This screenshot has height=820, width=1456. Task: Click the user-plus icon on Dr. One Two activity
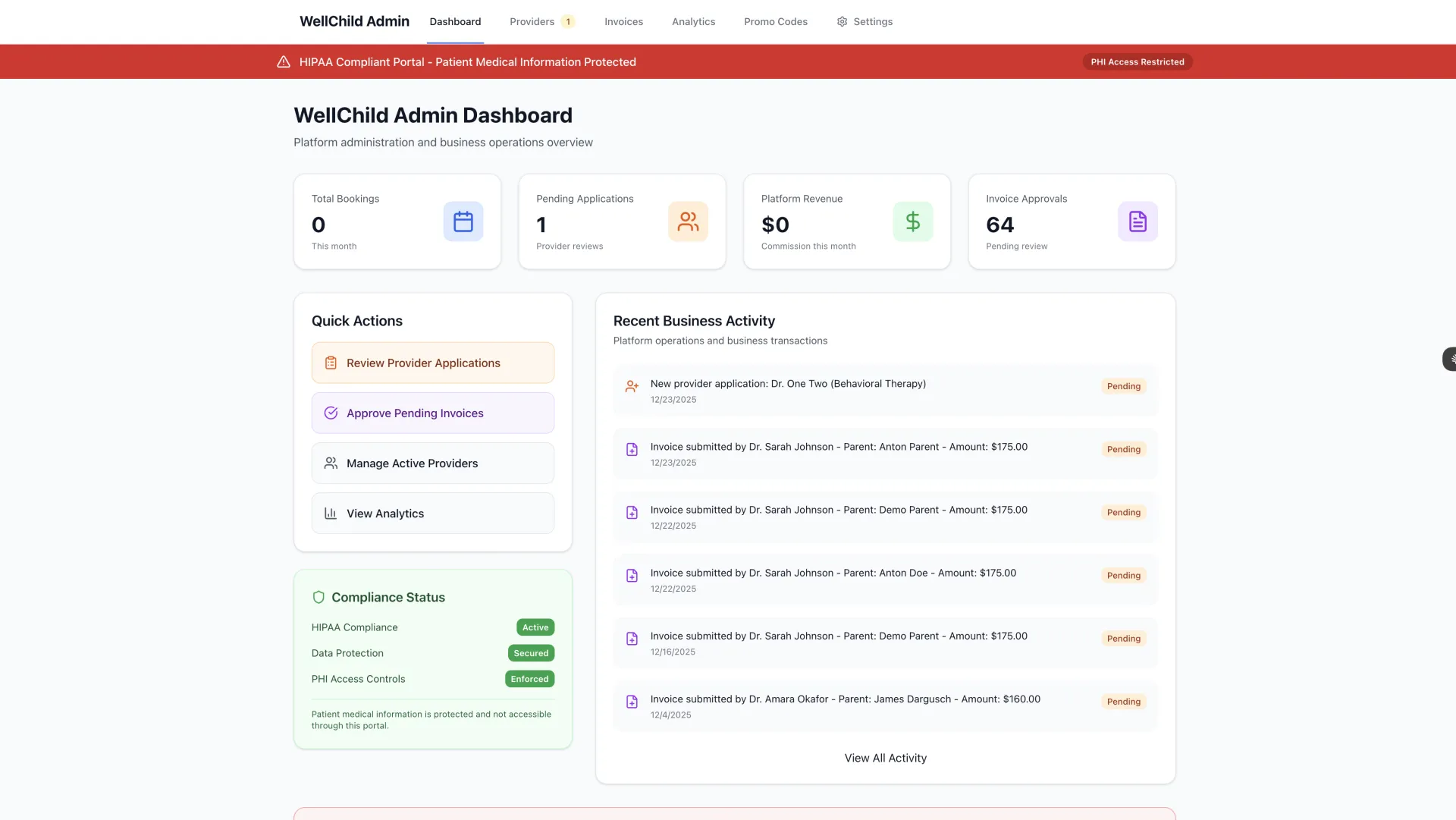632,387
